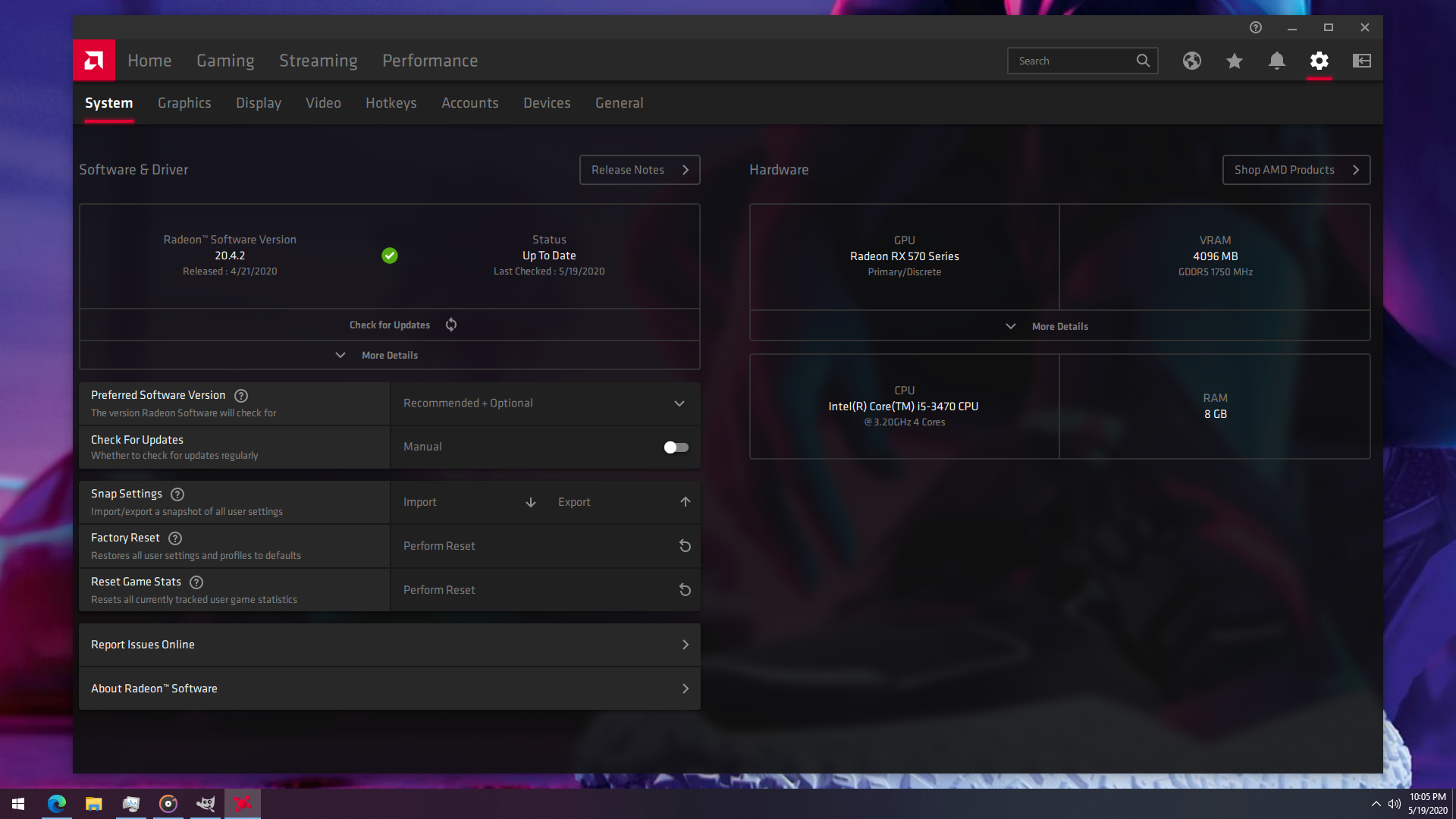Click the refresh icon beside Check for Updates
This screenshot has height=819, width=1456.
tap(451, 325)
